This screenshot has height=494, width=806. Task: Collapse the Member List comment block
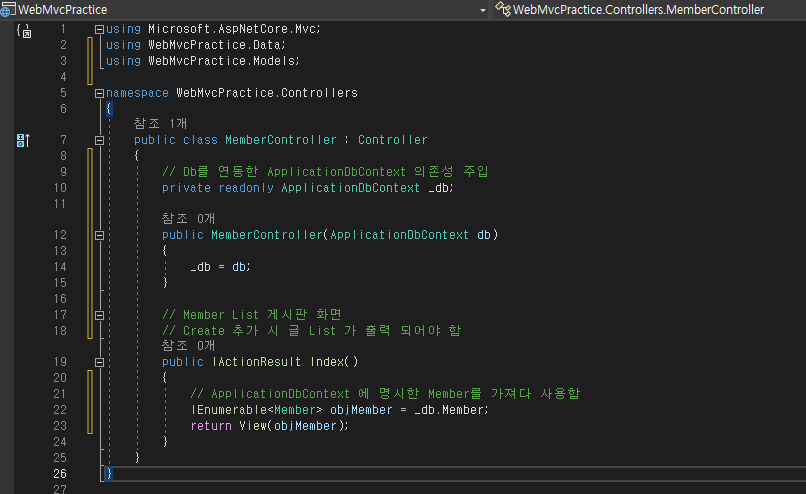pyautogui.click(x=99, y=315)
